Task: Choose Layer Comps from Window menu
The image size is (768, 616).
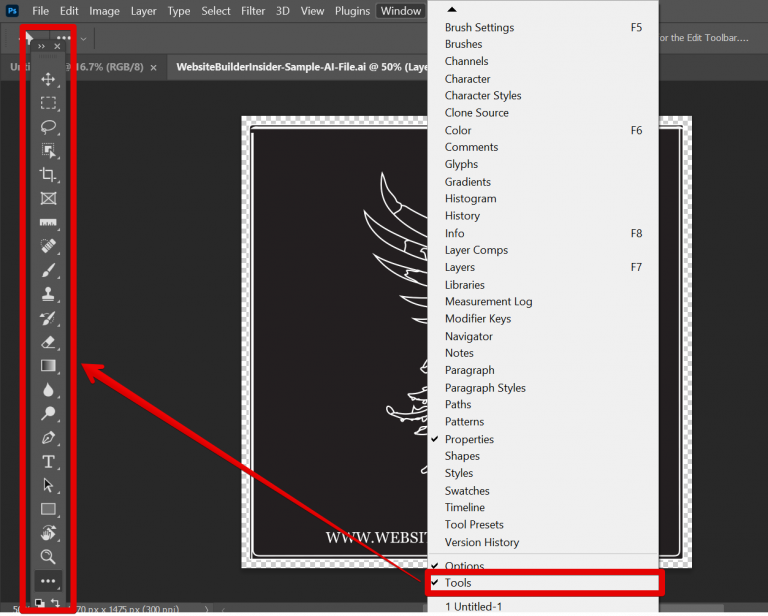Action: pos(543,250)
